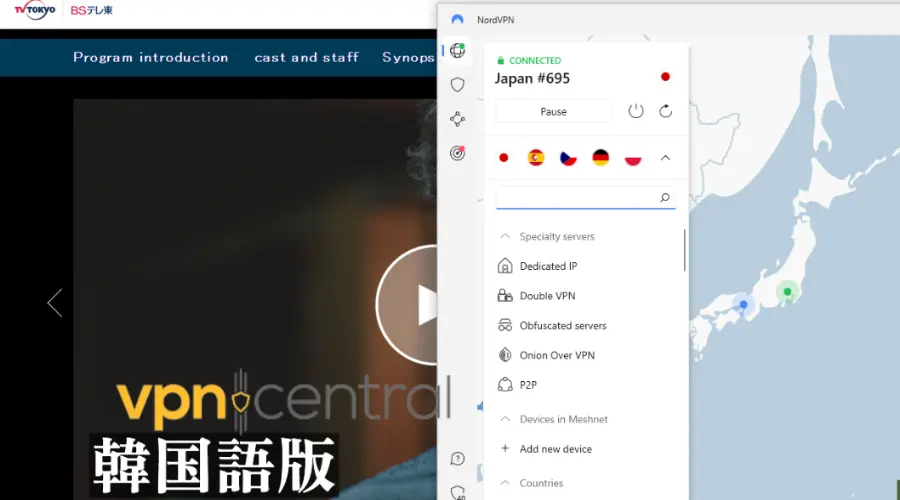Image resolution: width=900 pixels, height=500 pixels.
Task: Click the server list scrollbar
Action: point(684,250)
